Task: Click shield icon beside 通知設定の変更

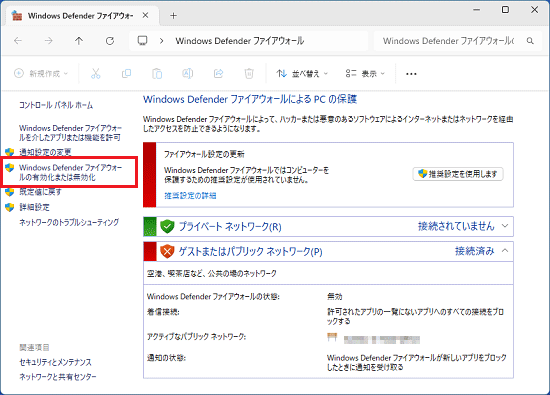Action: coord(9,152)
